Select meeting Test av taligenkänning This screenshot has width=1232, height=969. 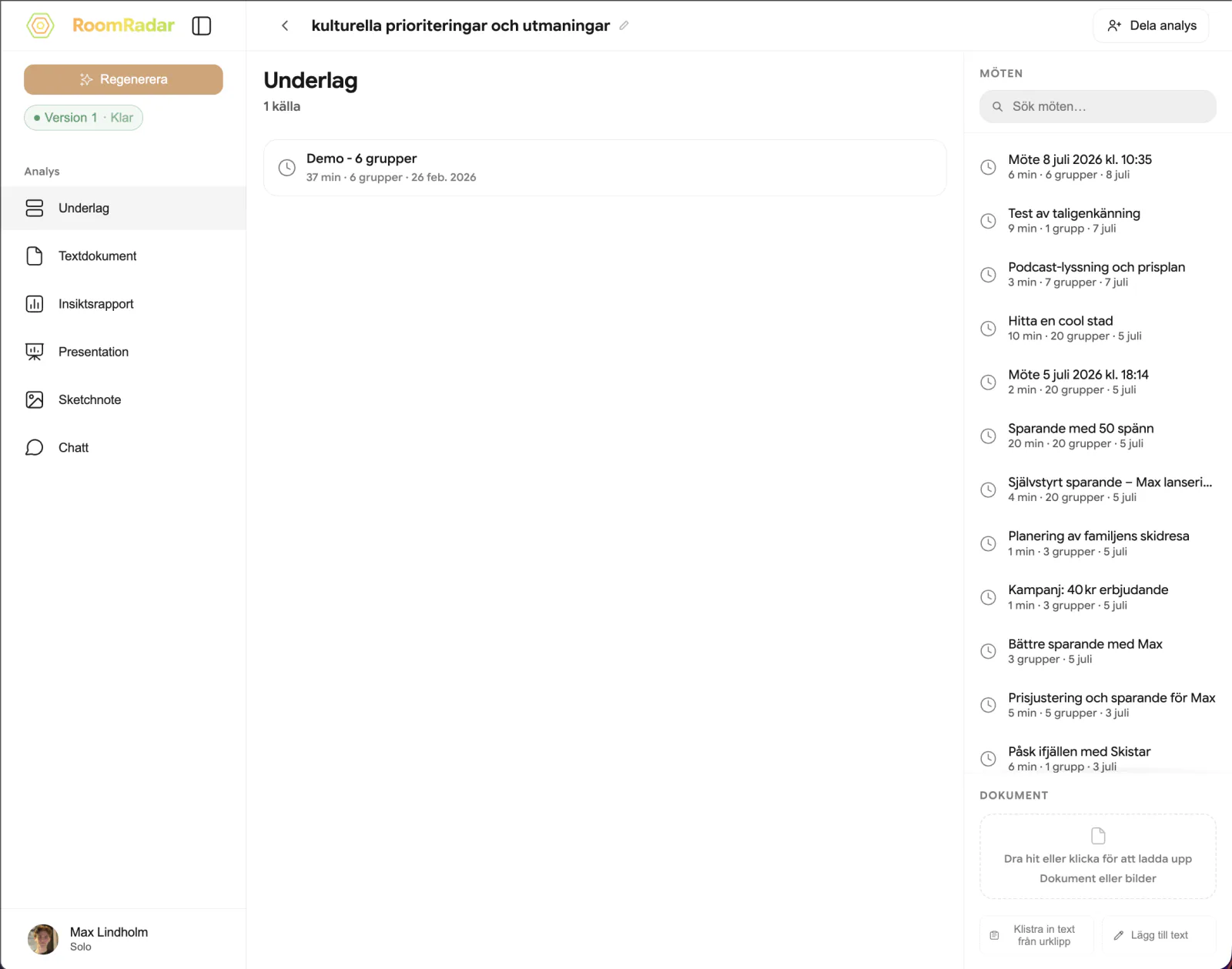1098,221
